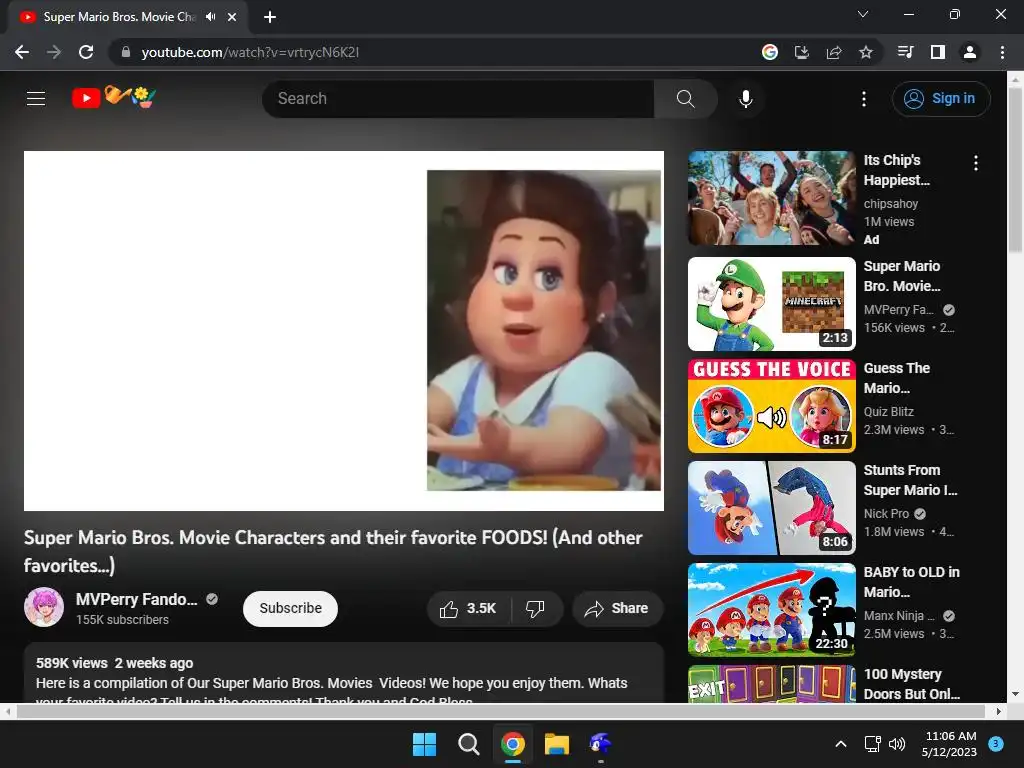
Task: Dislike the video with thumbs down
Action: point(536,609)
